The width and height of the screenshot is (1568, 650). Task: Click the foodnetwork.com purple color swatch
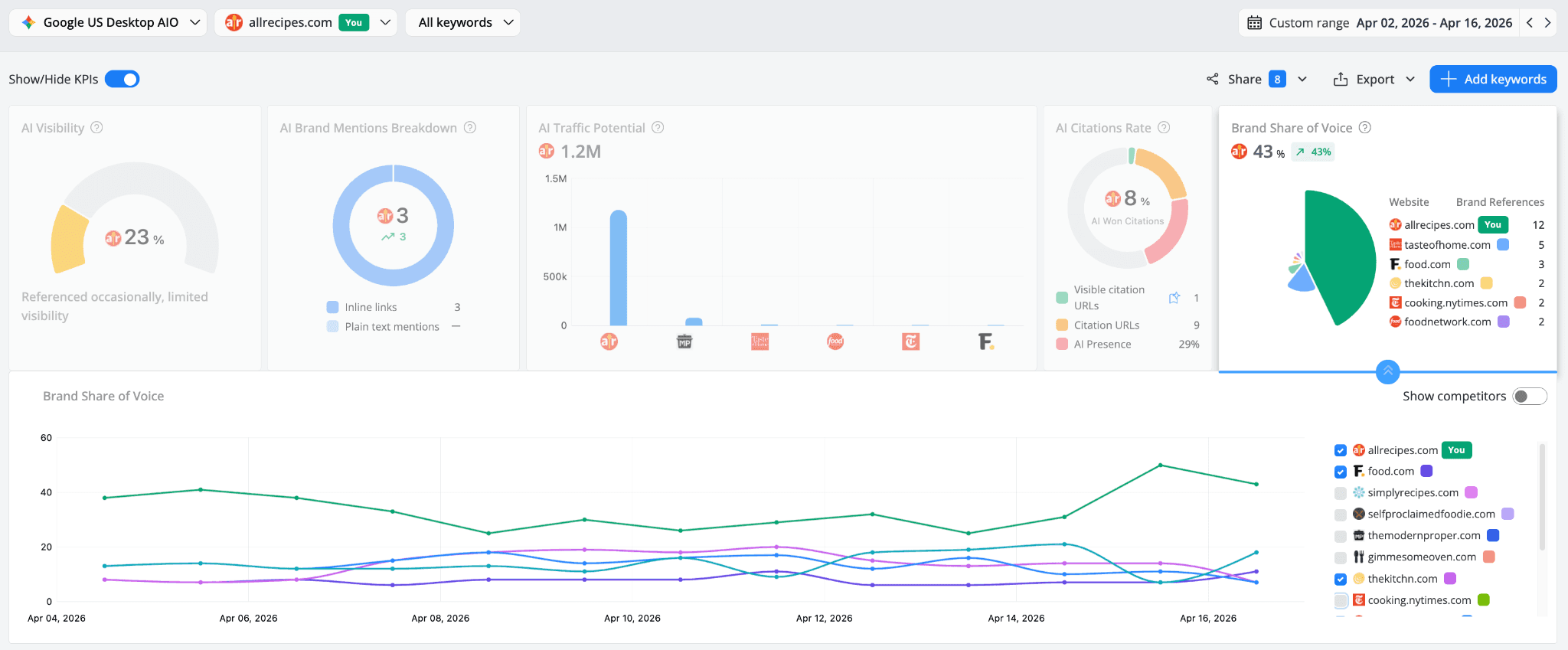1504,322
